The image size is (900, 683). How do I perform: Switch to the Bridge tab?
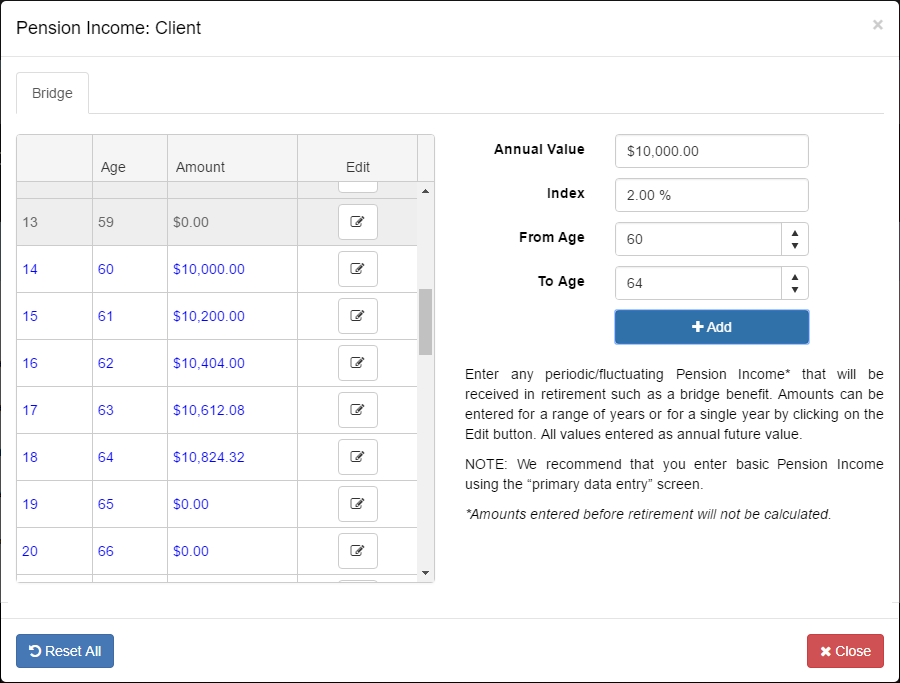click(x=52, y=93)
